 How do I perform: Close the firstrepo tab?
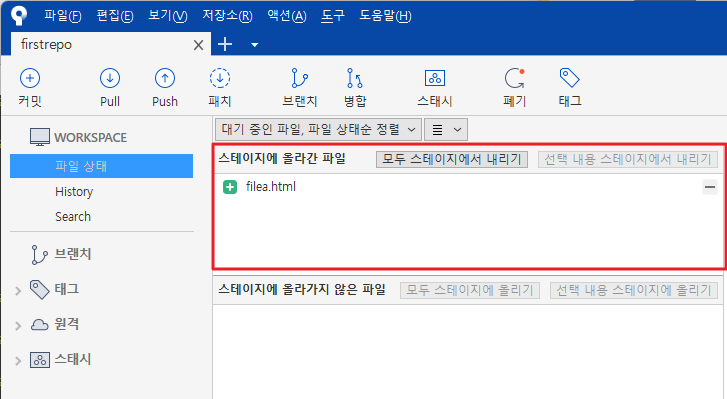click(x=198, y=45)
